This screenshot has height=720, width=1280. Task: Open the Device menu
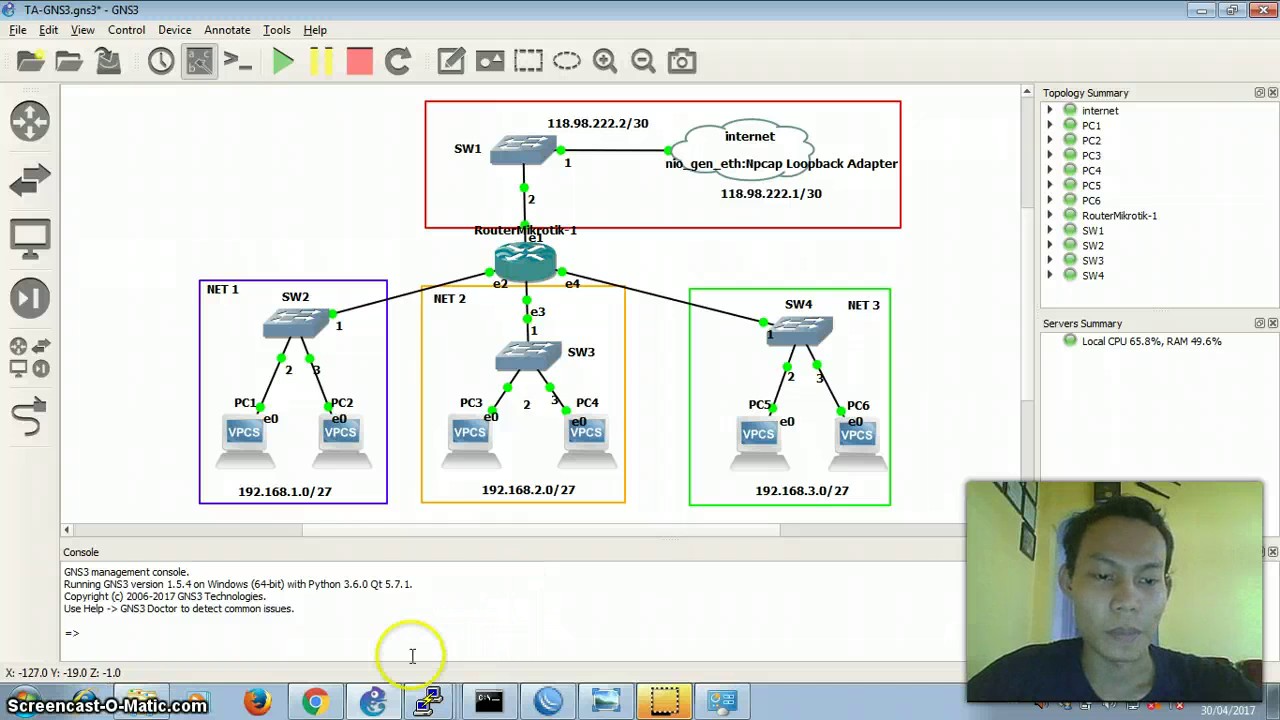[174, 30]
